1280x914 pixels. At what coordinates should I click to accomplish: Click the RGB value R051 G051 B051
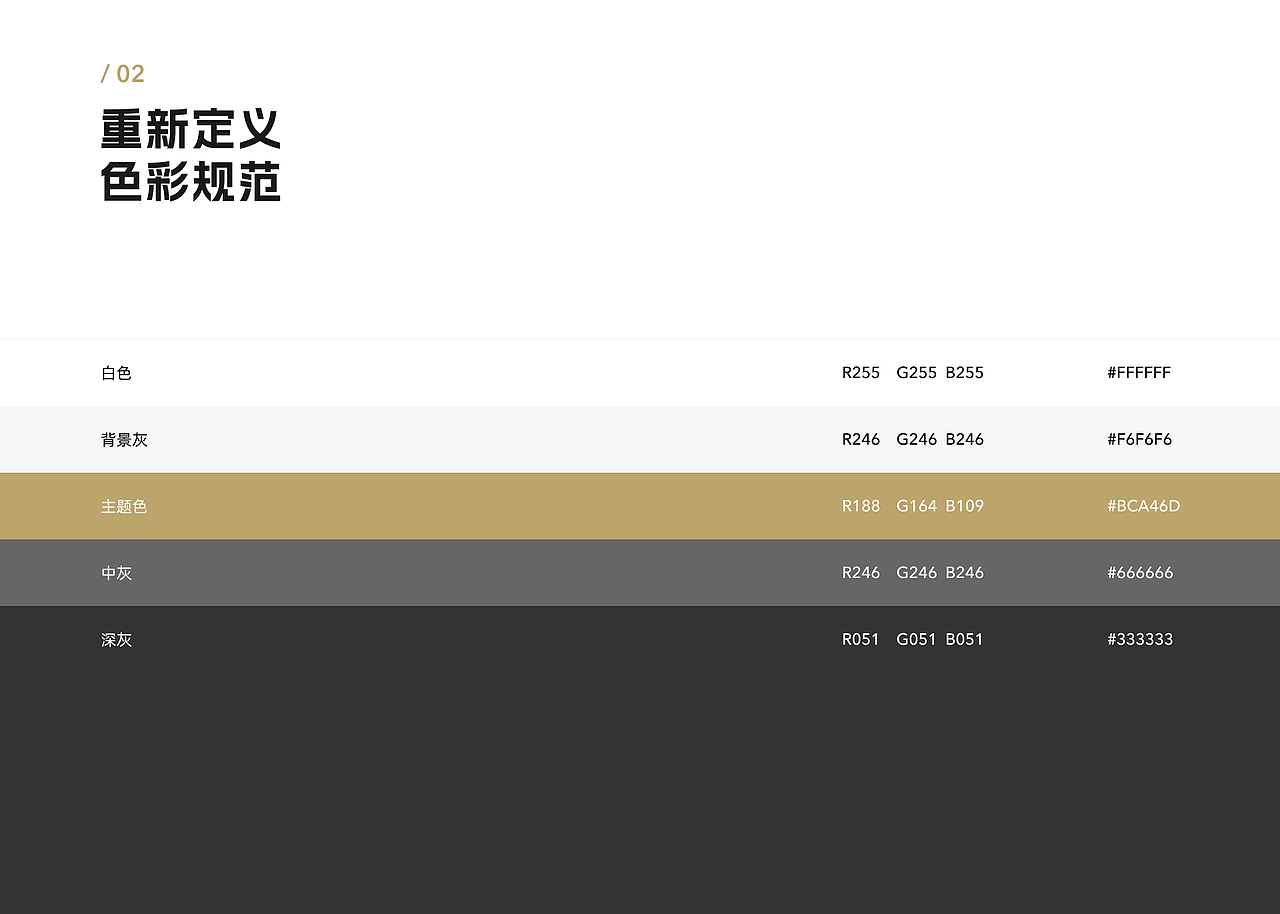tap(912, 639)
